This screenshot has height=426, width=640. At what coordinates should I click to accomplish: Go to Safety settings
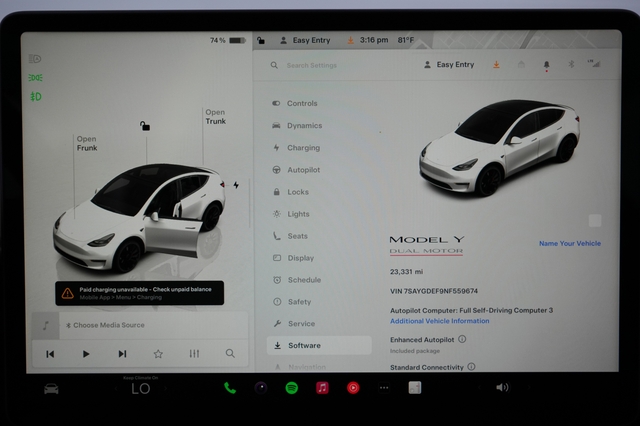pyautogui.click(x=292, y=302)
